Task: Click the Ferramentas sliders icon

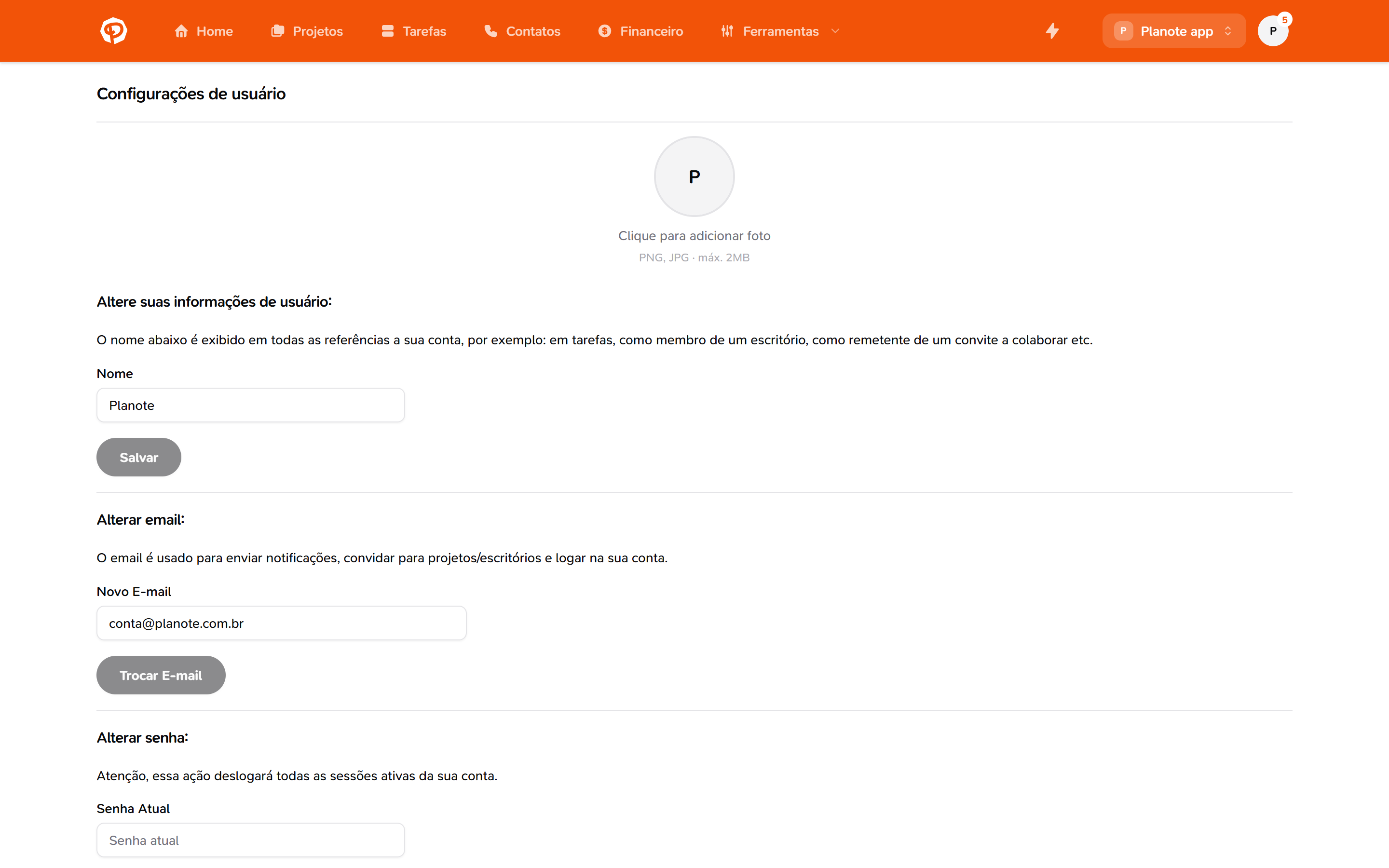Action: coord(727,31)
